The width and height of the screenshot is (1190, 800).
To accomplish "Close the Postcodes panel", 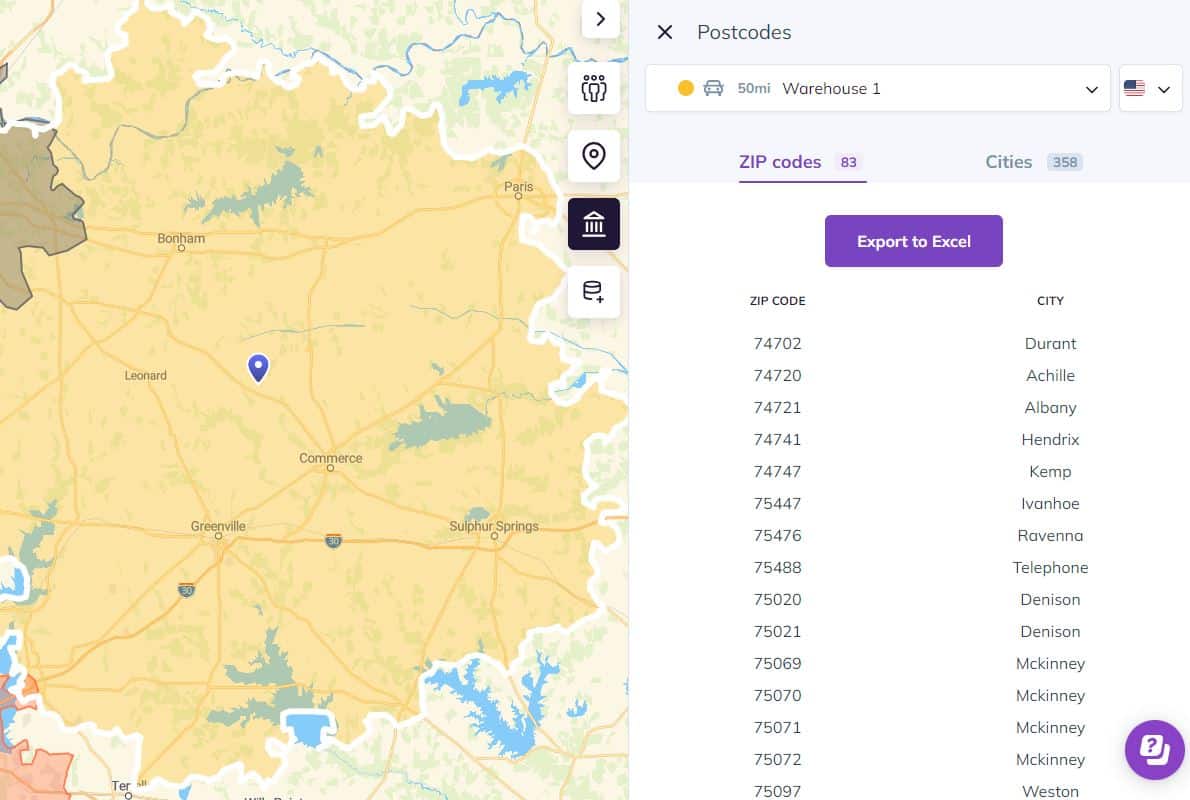I will click(x=665, y=32).
